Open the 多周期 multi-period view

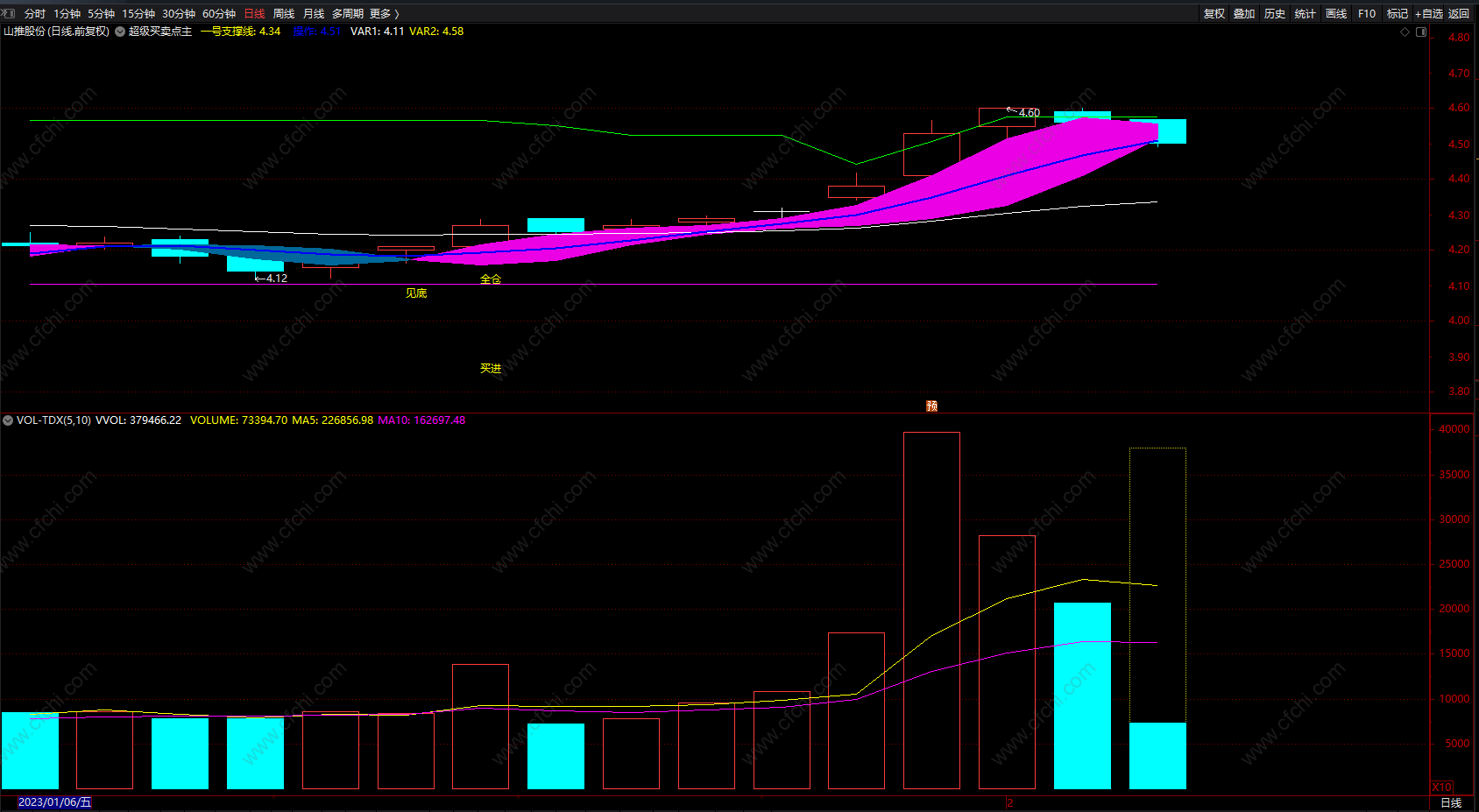click(347, 13)
